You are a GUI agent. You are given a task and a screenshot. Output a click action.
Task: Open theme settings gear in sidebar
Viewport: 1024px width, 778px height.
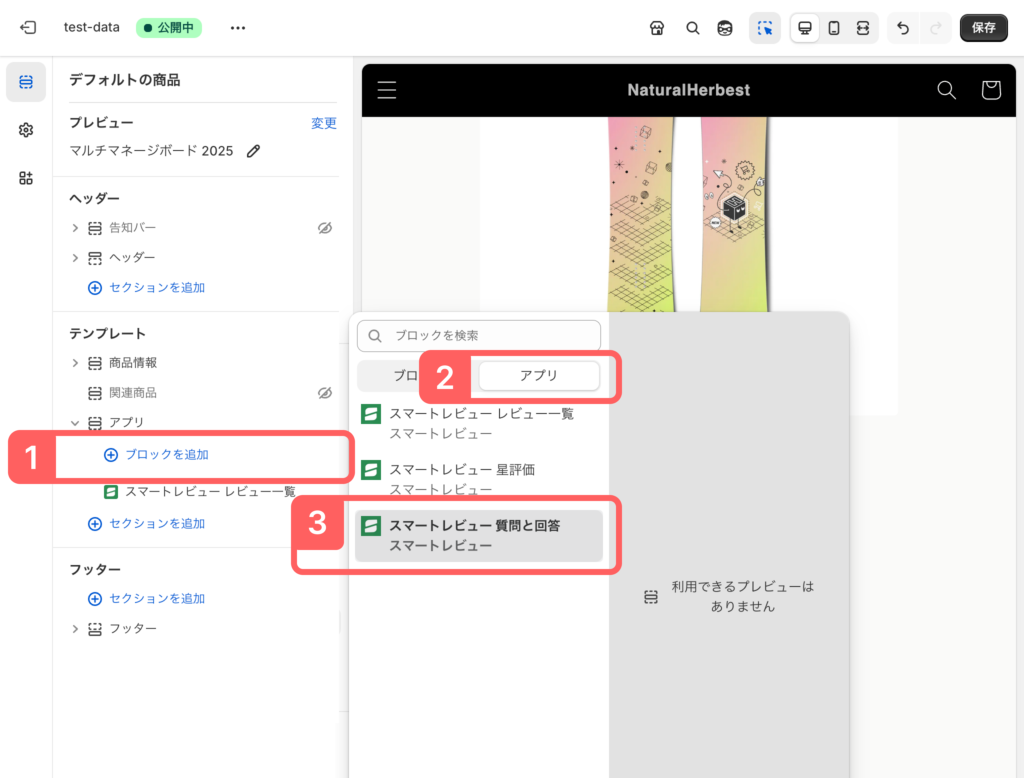click(26, 130)
